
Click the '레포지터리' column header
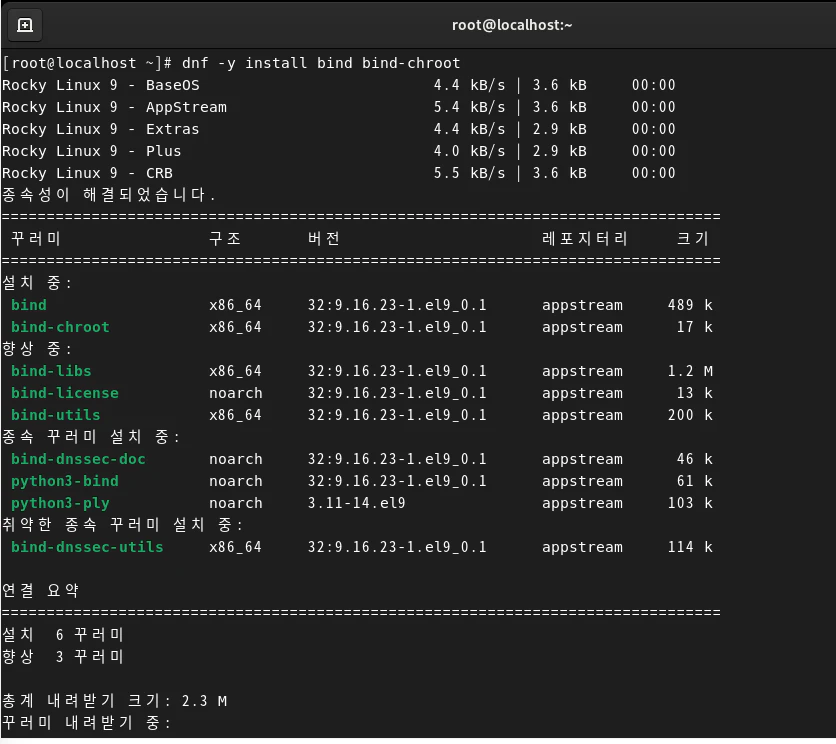pos(584,238)
